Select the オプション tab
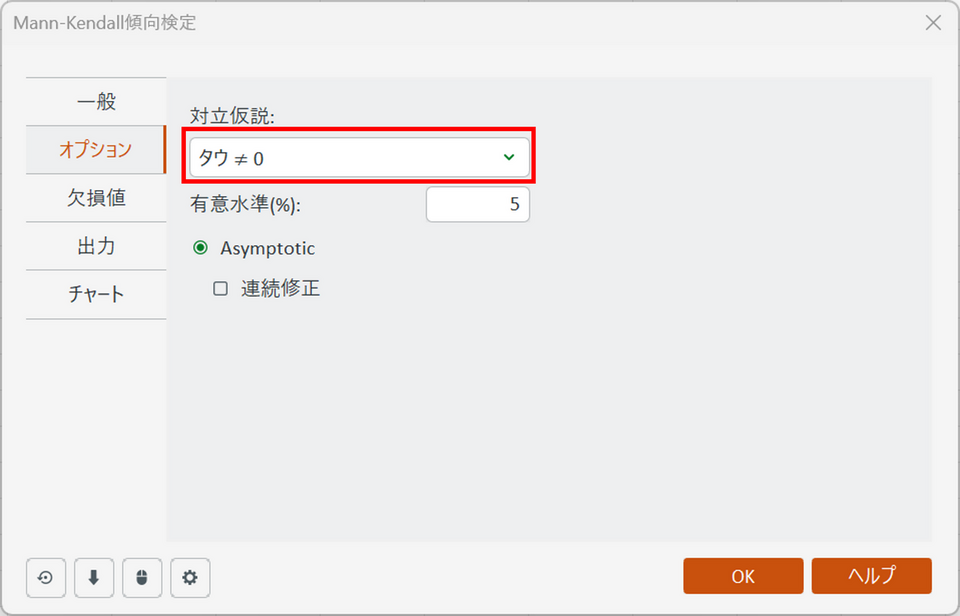 (96, 149)
